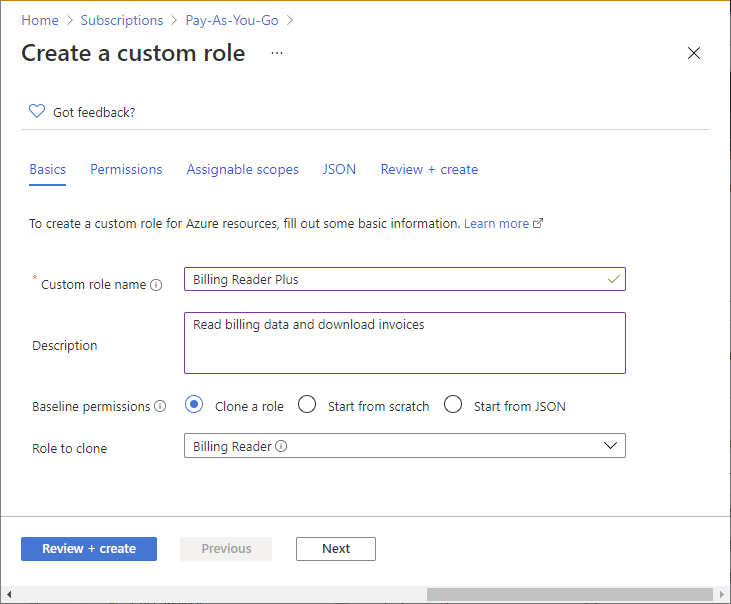Click the chevron after Pay-As-You-Go breadcrumb
The height and width of the screenshot is (604, 731).
coord(290,21)
